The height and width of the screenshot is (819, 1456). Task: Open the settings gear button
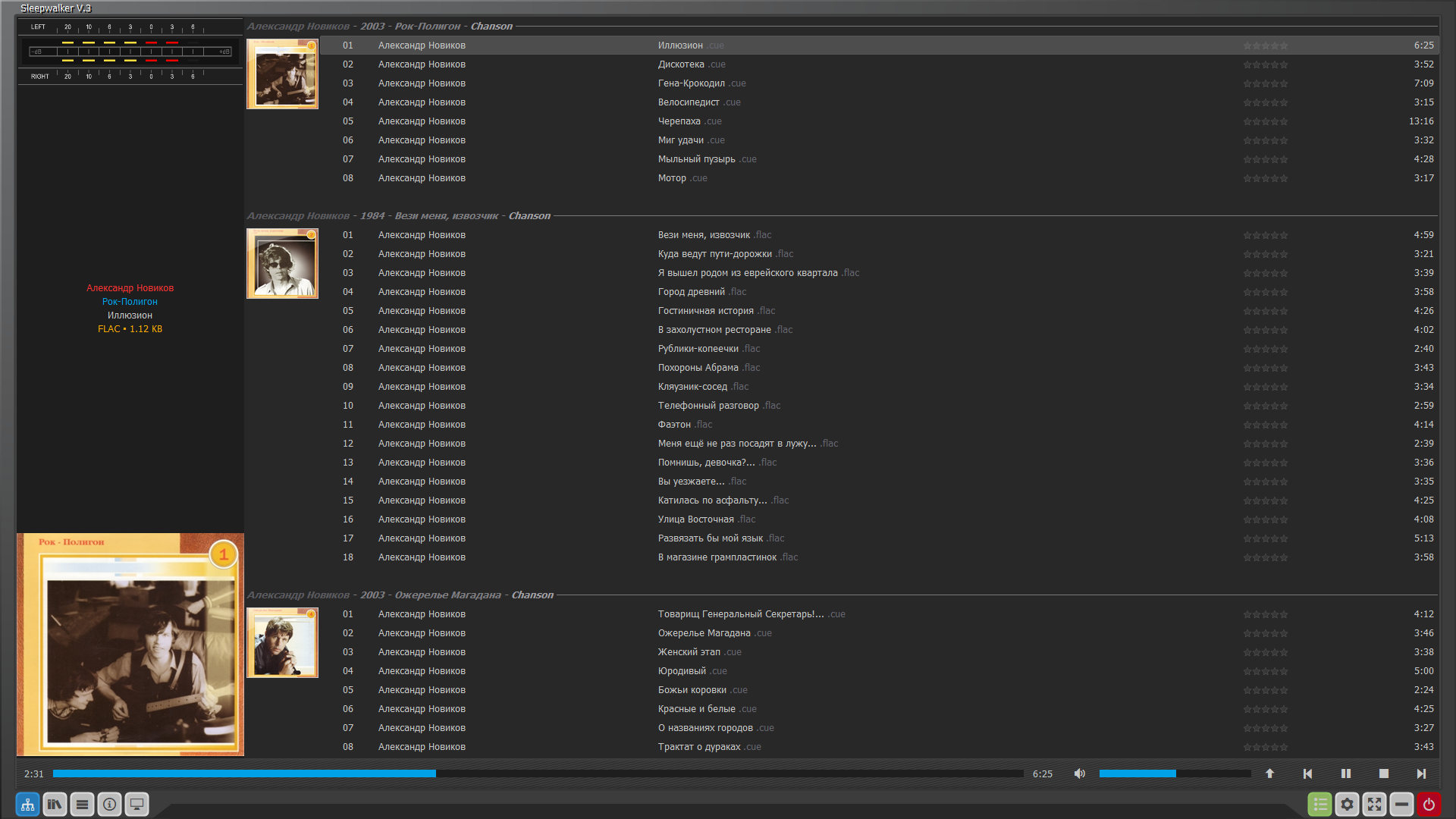1347,805
